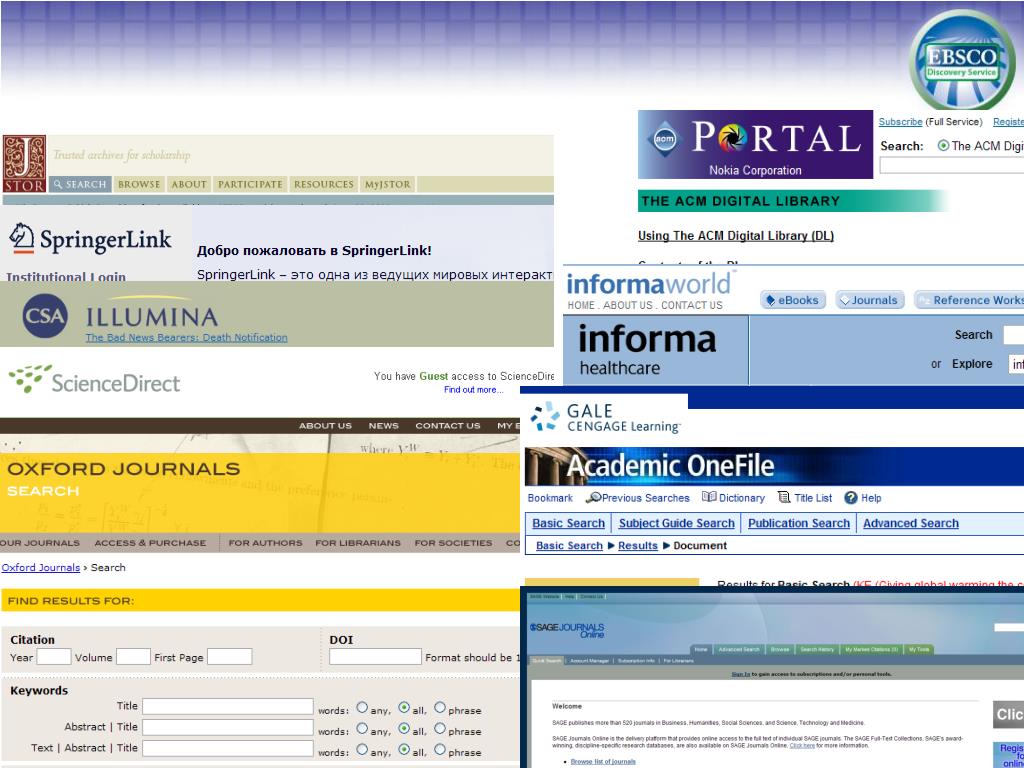The height and width of the screenshot is (768, 1024).
Task: Click the Bookmark link in Academic OneFile
Action: (551, 498)
